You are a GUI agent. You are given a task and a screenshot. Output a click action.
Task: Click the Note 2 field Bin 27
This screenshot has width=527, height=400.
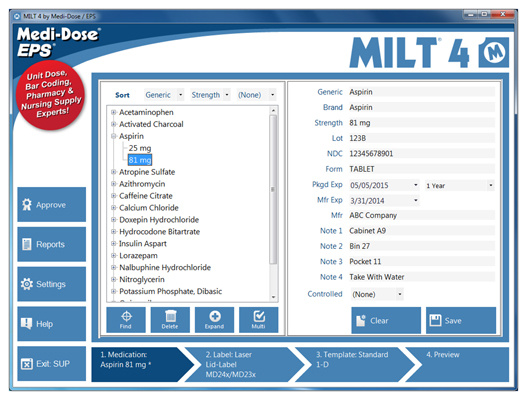(421, 246)
